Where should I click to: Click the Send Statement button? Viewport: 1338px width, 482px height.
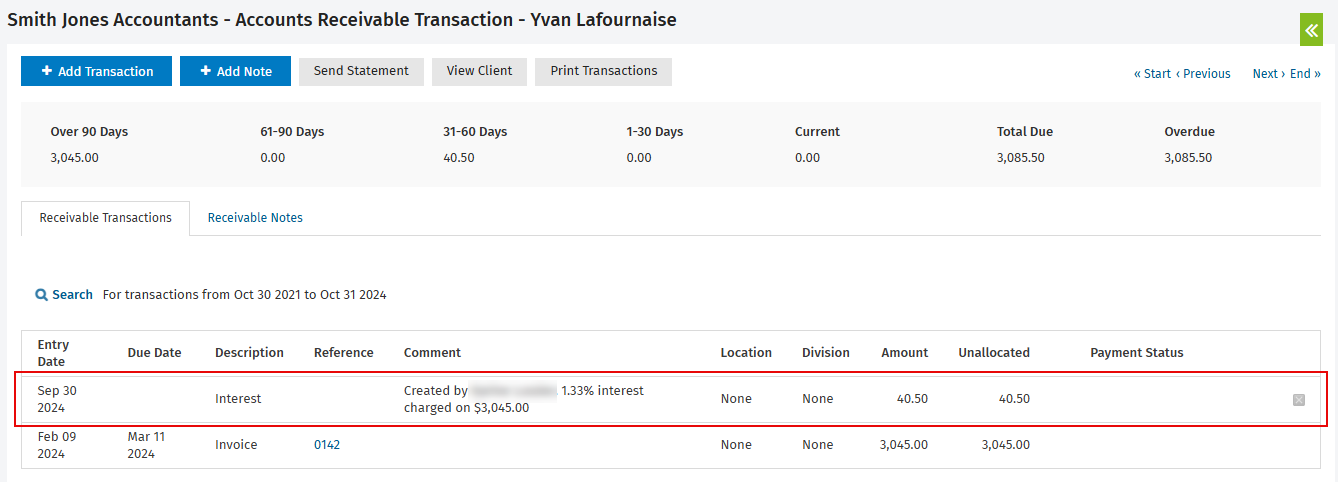[361, 71]
